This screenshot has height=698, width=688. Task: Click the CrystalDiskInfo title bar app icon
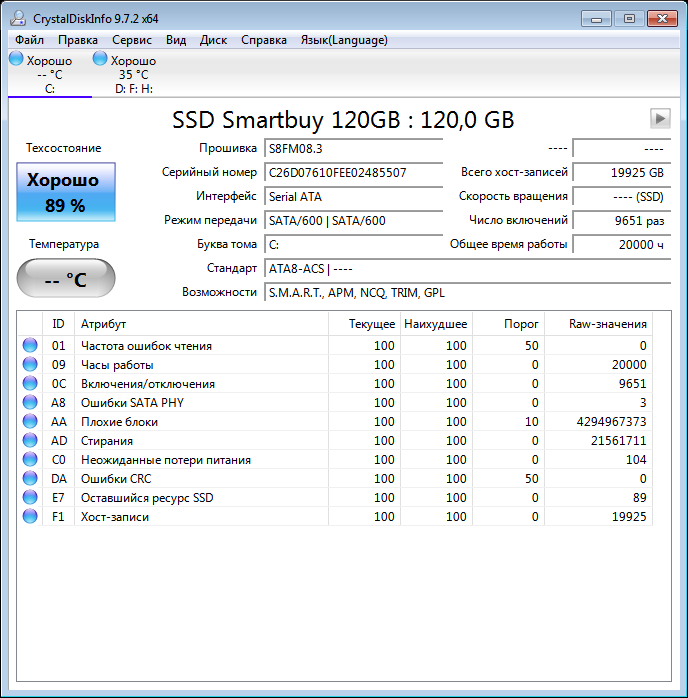(x=17, y=18)
